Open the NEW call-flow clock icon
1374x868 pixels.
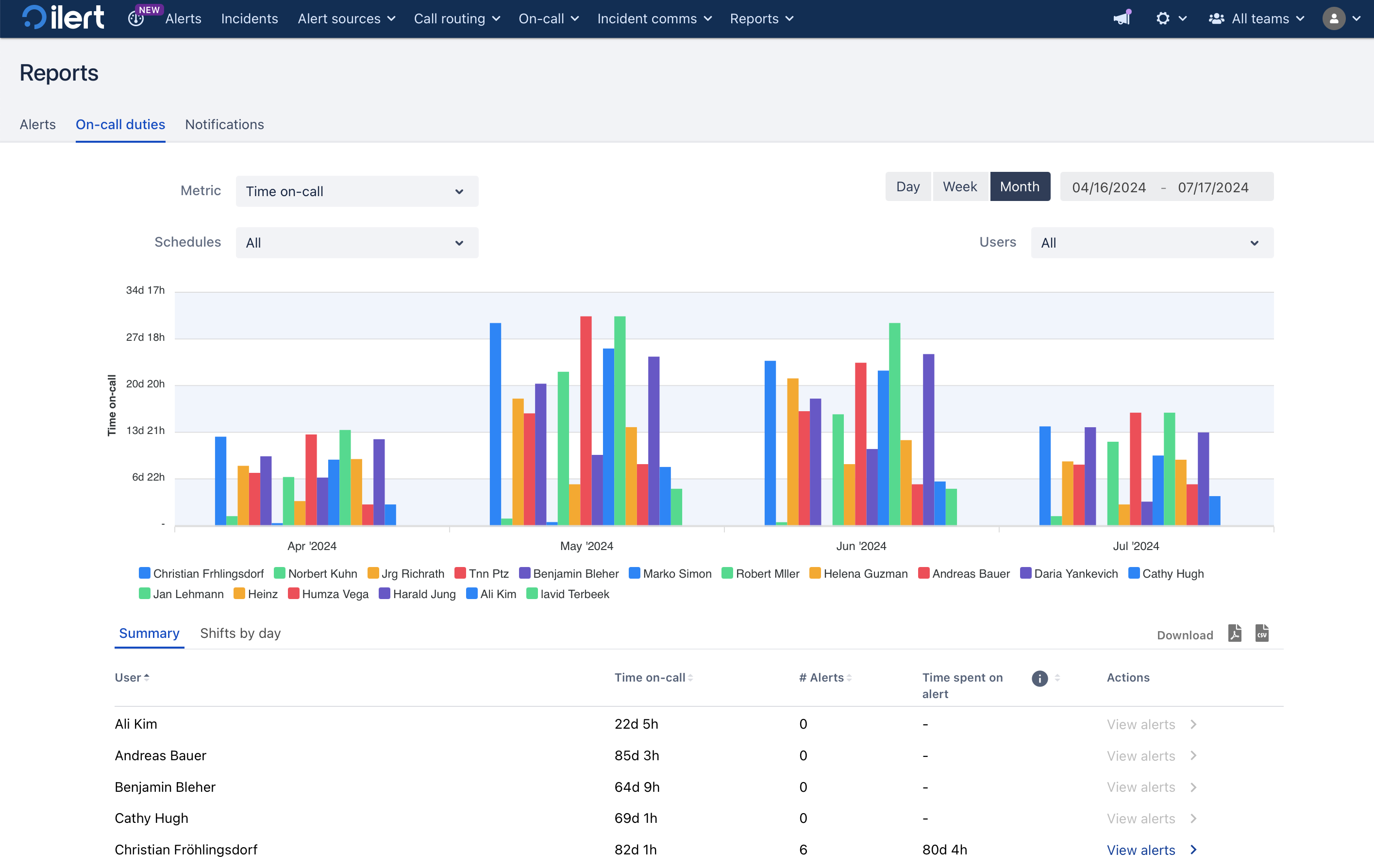[136, 19]
